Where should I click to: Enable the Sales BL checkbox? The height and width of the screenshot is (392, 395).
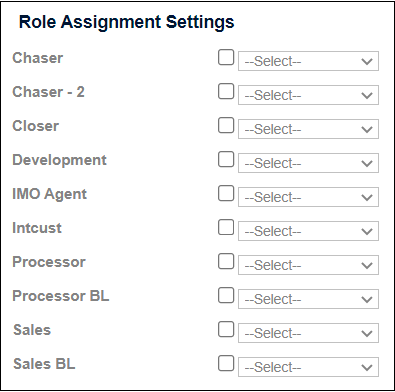(226, 363)
